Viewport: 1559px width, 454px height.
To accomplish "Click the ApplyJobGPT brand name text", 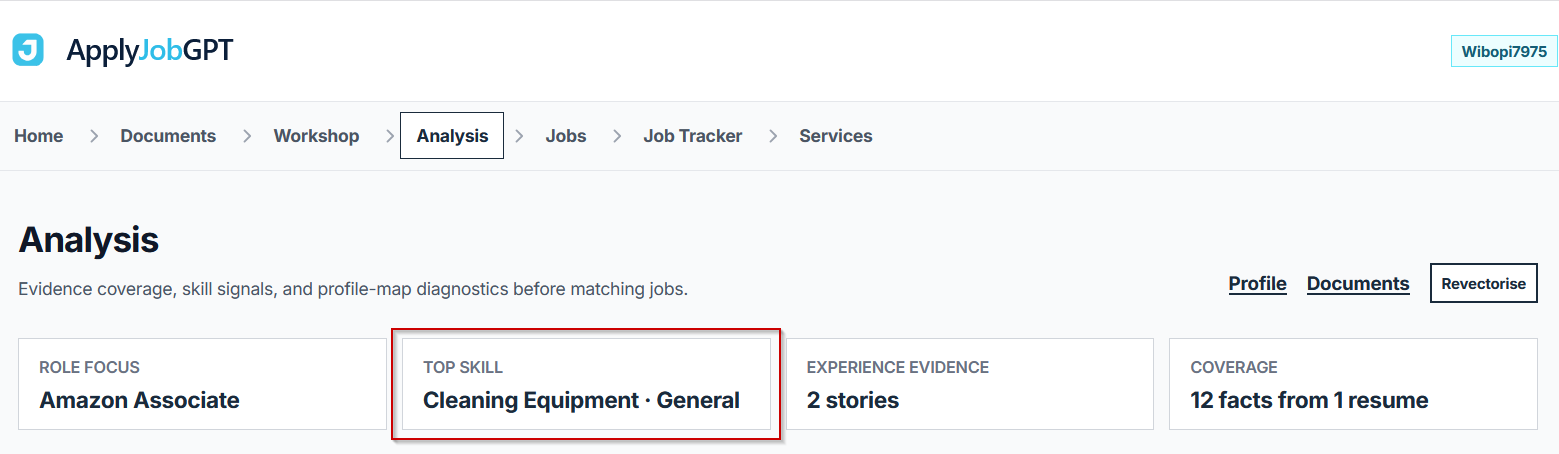I will [x=149, y=50].
